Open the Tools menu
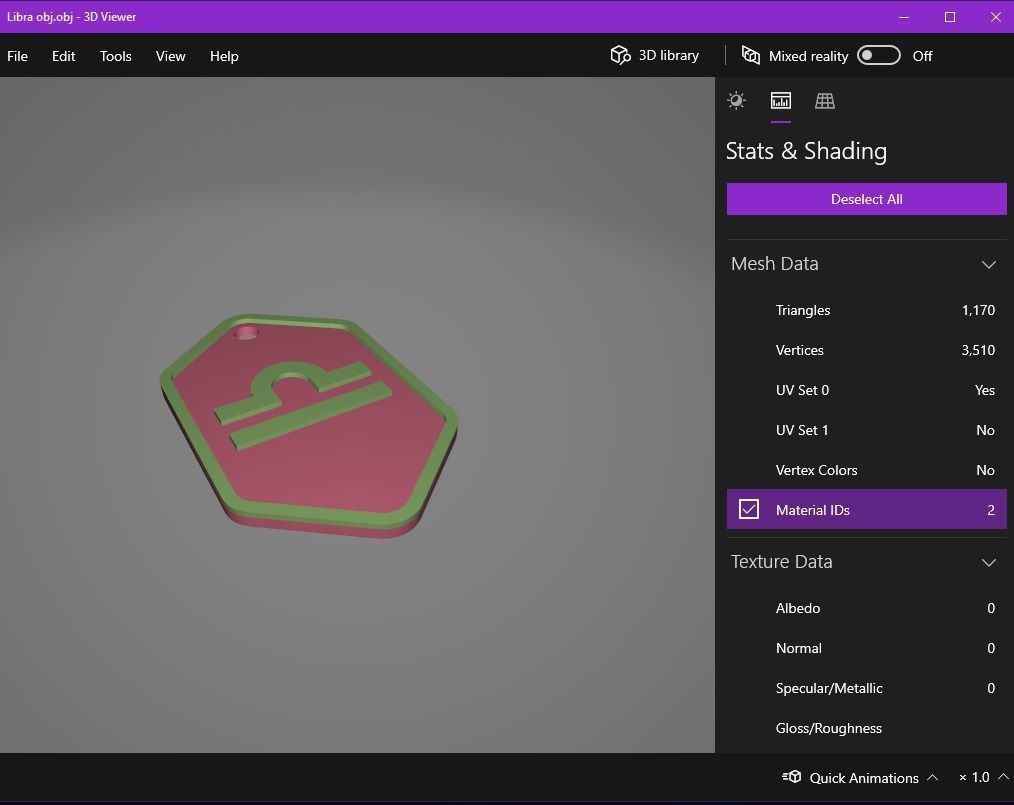1014x805 pixels. coord(116,56)
